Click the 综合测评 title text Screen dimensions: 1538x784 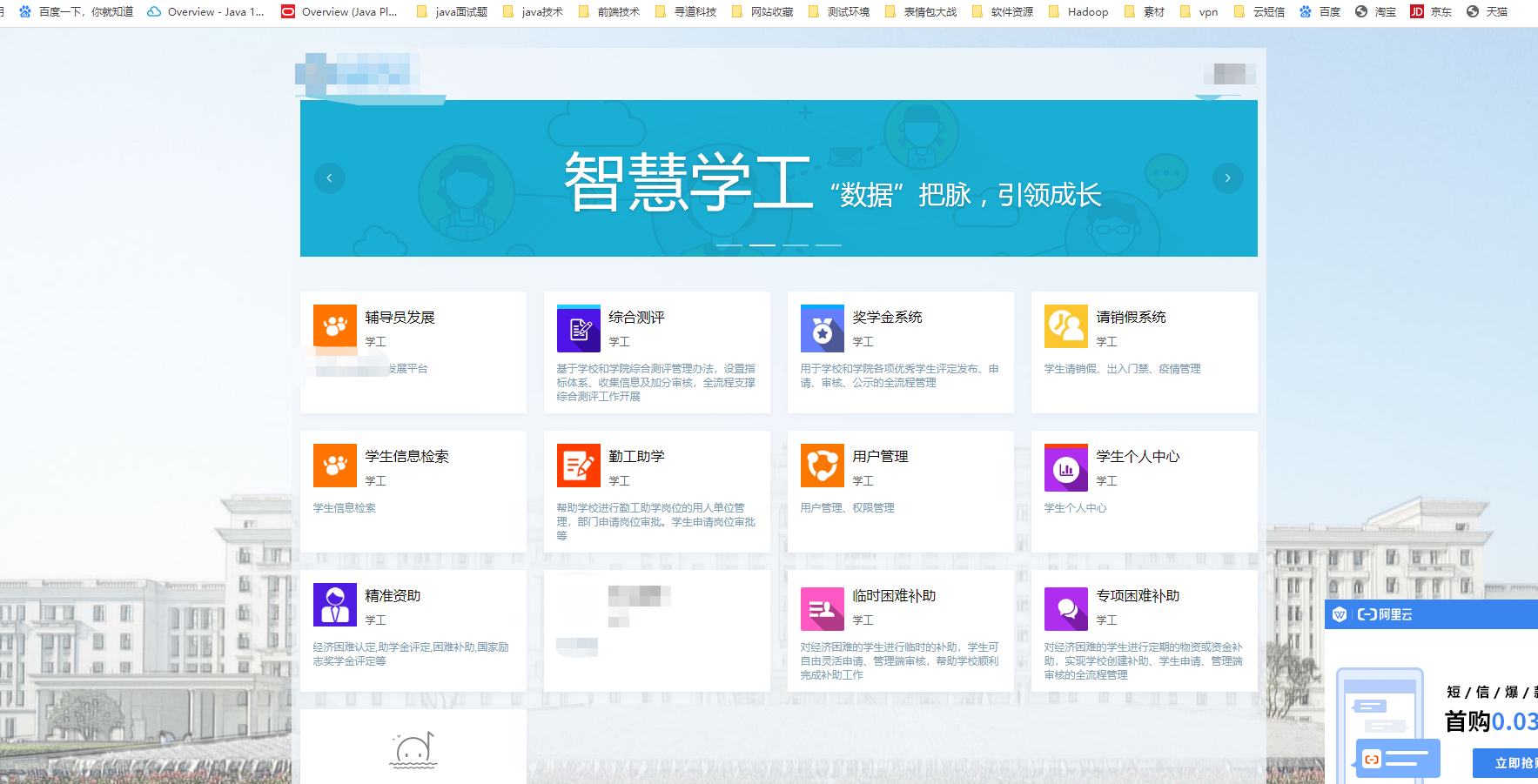636,318
